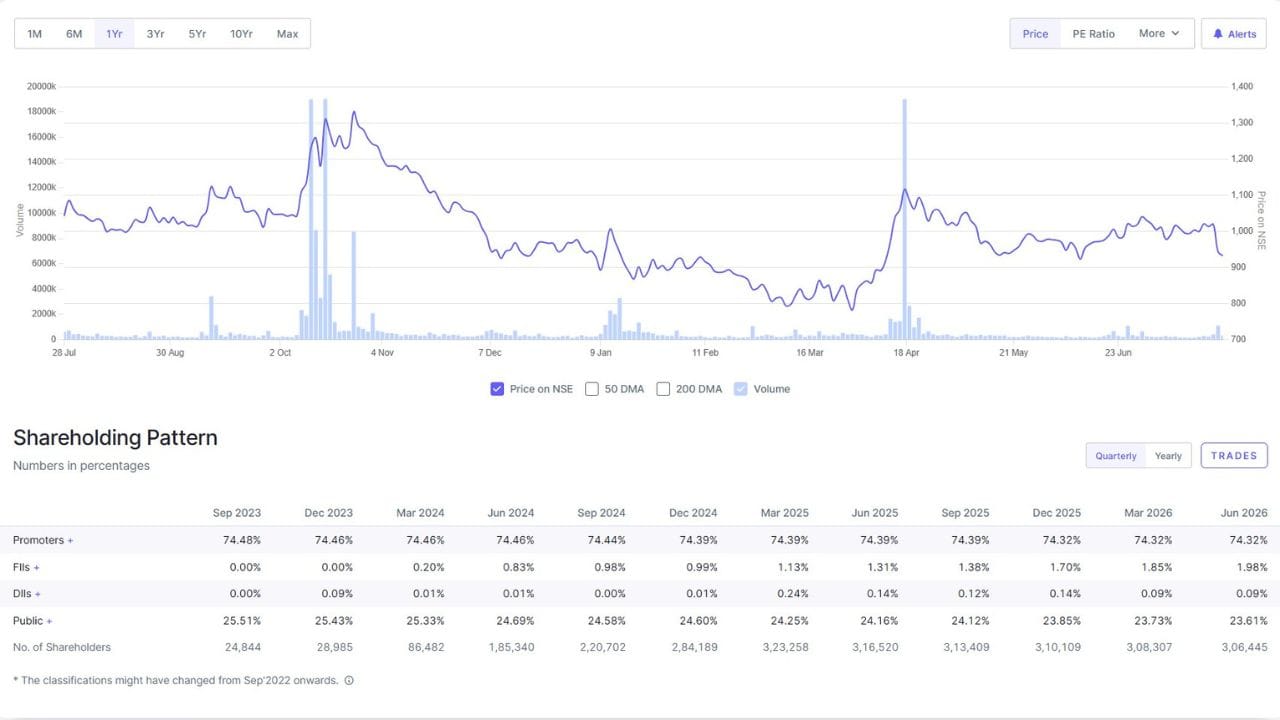The image size is (1280, 720).
Task: Open the More dropdown
Action: pos(1159,33)
